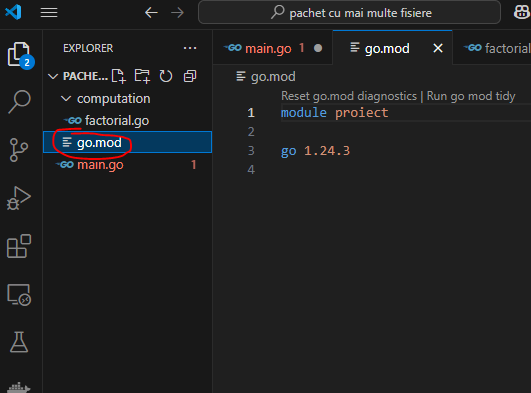Open Remote Explorer view

coord(19,294)
